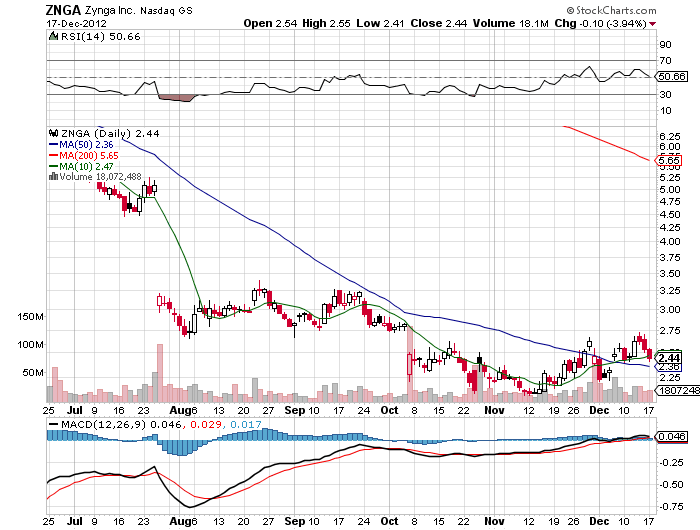Screen dimensions: 700x530
Task: Click the 3.50 price axis label
Action: pos(670,273)
